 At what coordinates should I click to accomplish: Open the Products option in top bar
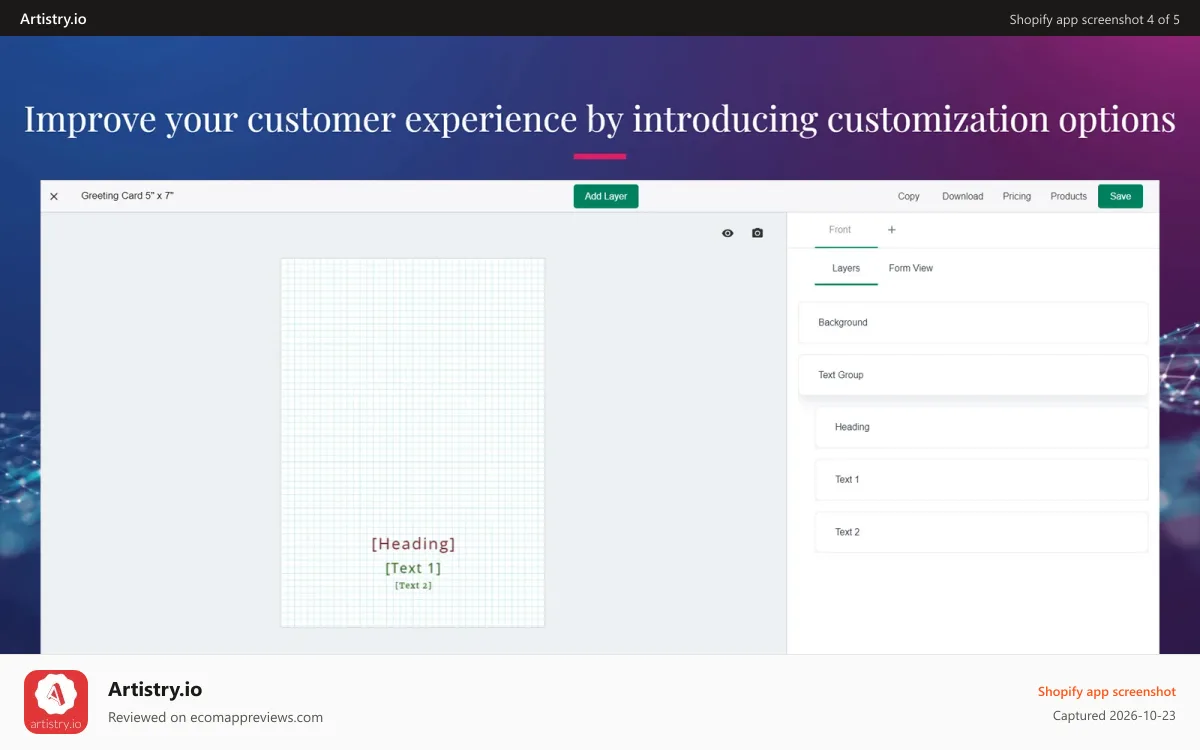pyautogui.click(x=1069, y=196)
